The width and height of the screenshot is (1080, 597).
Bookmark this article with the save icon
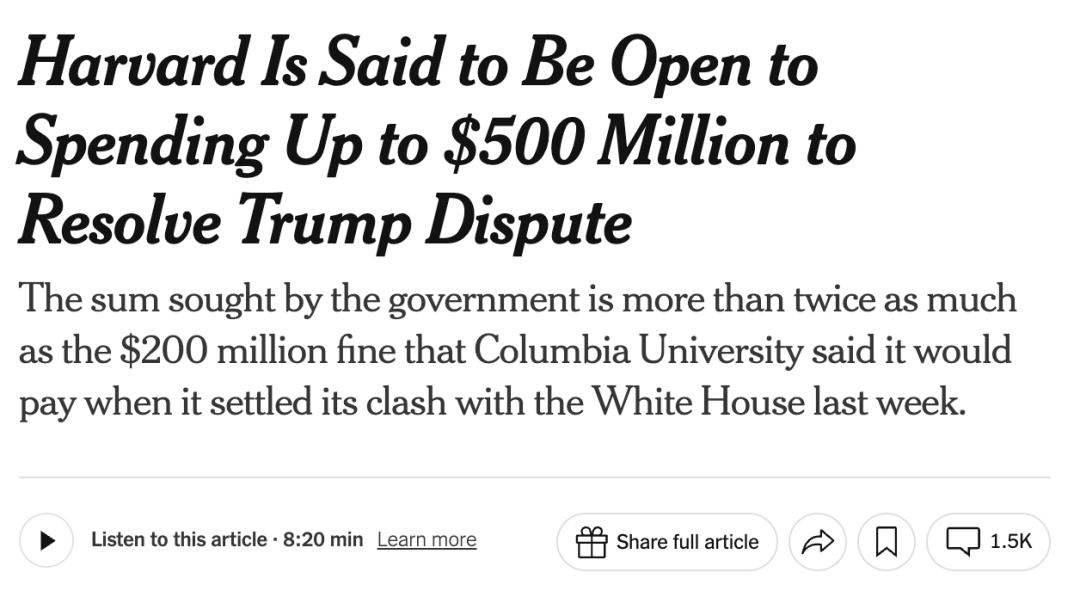pos(886,542)
